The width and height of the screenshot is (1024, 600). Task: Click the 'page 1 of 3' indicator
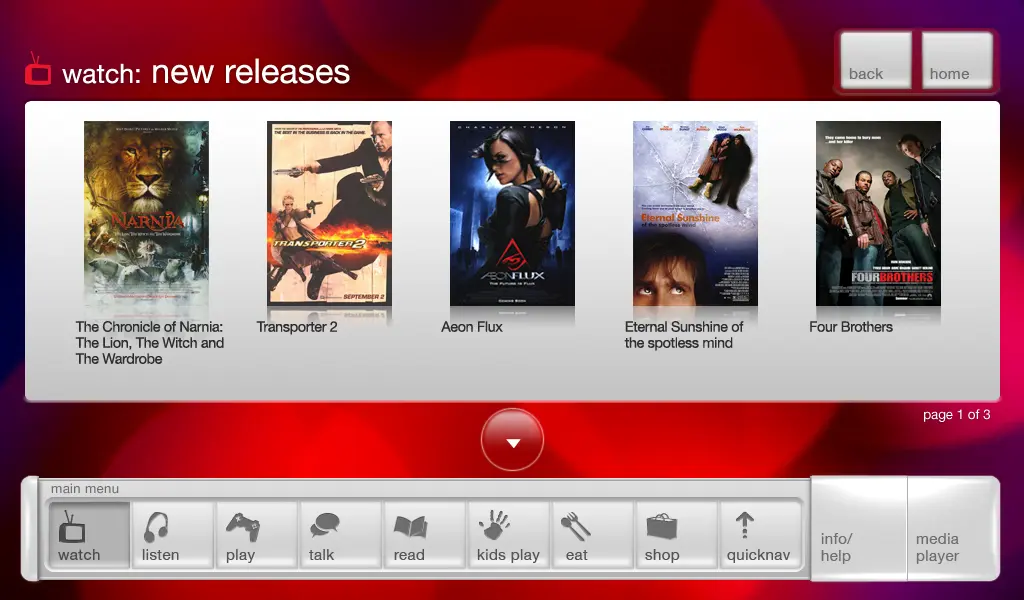click(x=957, y=415)
